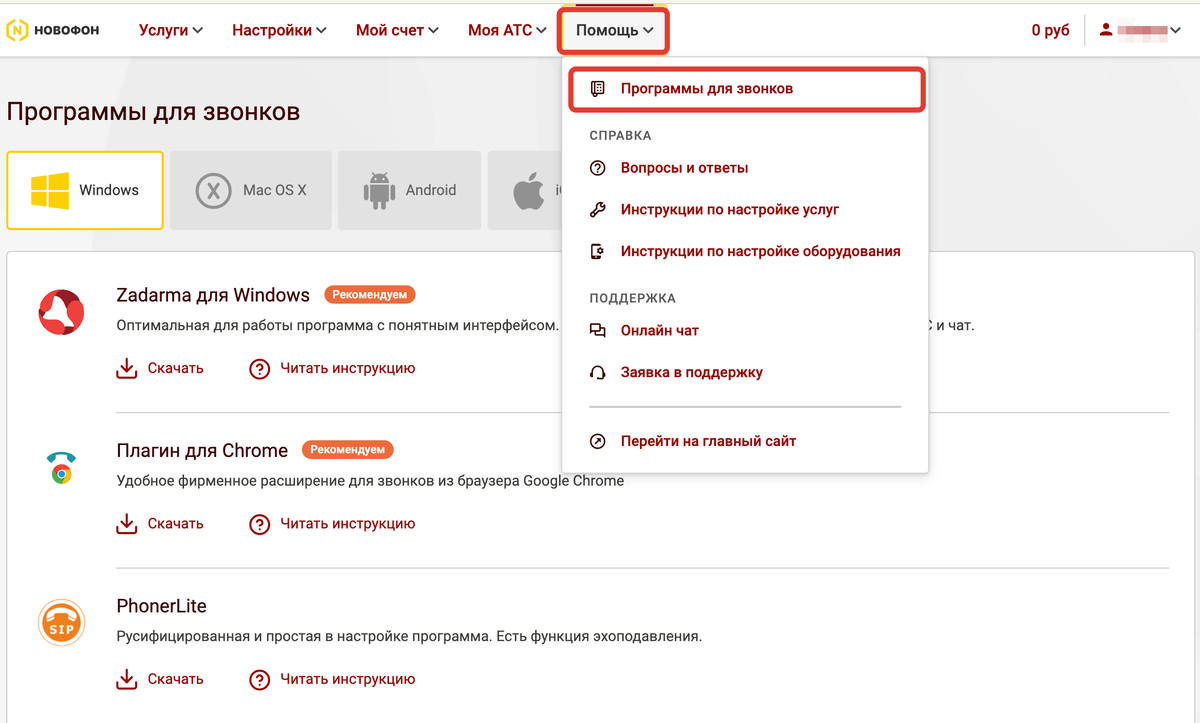
Task: Click the question mark icon beside Вопросы и ответы
Action: click(598, 168)
